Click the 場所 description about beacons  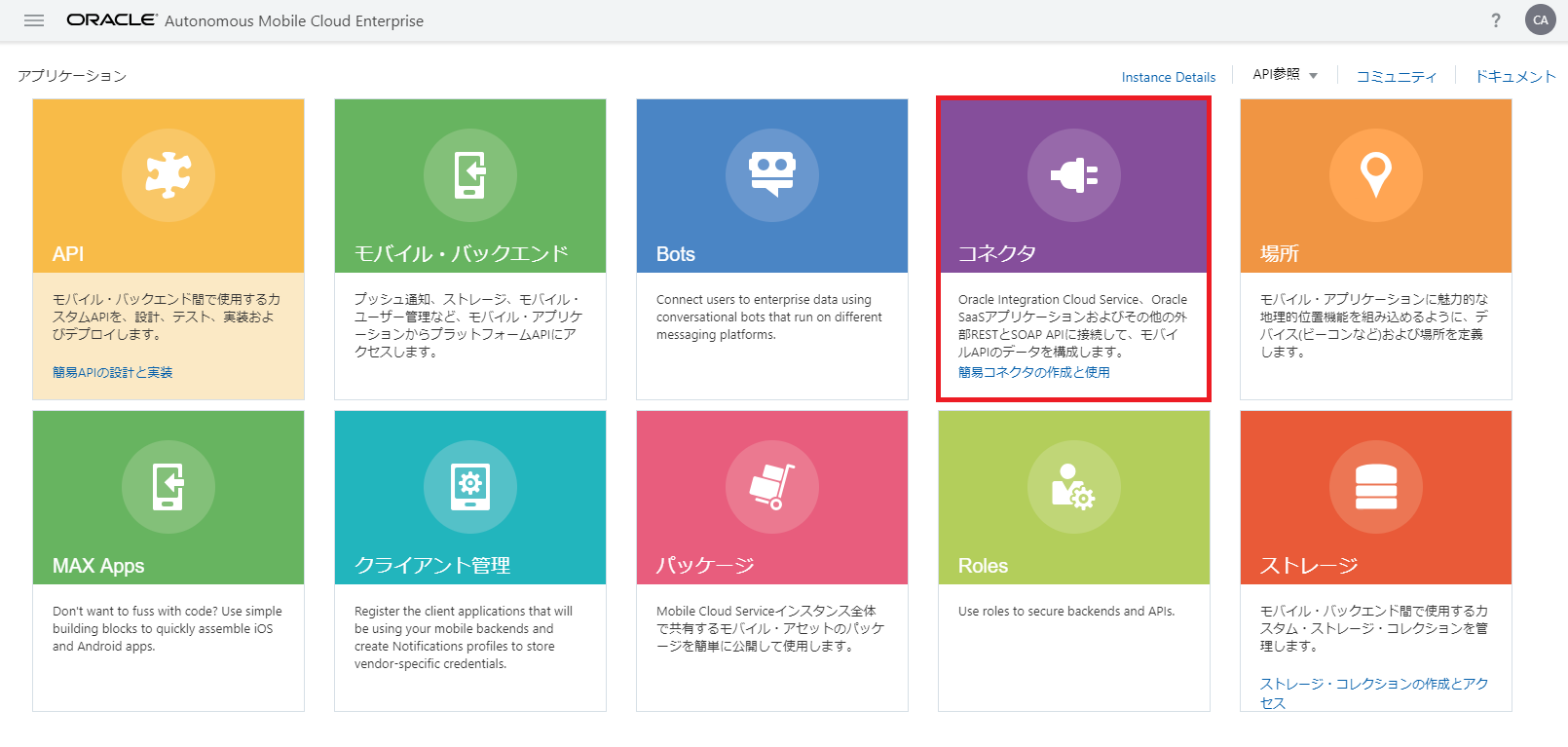click(1374, 325)
